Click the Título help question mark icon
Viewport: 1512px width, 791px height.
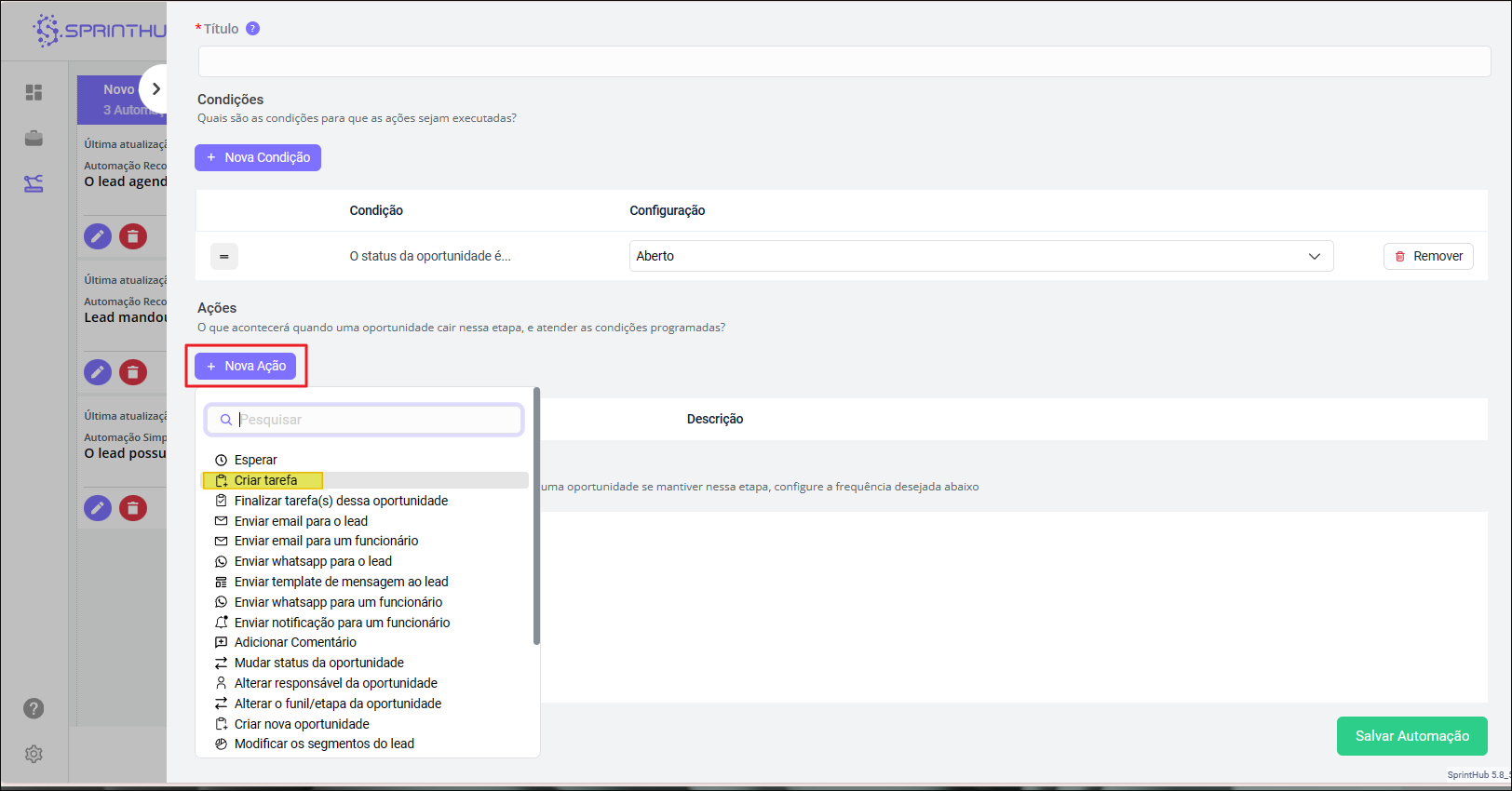click(252, 29)
